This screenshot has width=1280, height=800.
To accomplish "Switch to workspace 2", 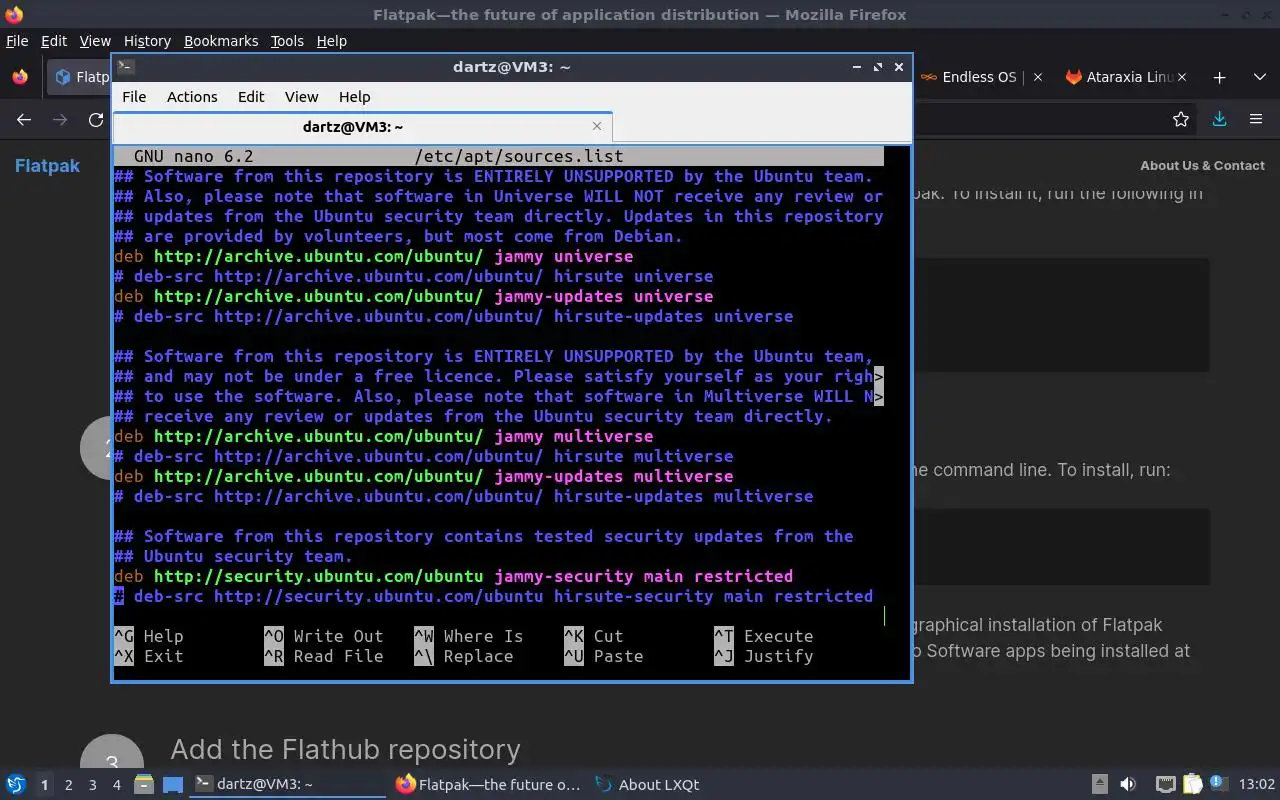I will click(x=68, y=785).
